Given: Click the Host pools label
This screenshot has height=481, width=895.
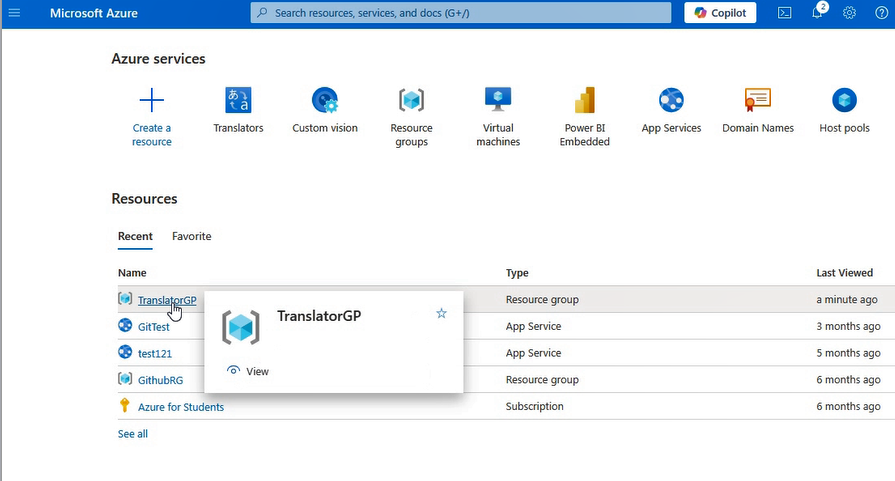Looking at the screenshot, I should coord(844,128).
